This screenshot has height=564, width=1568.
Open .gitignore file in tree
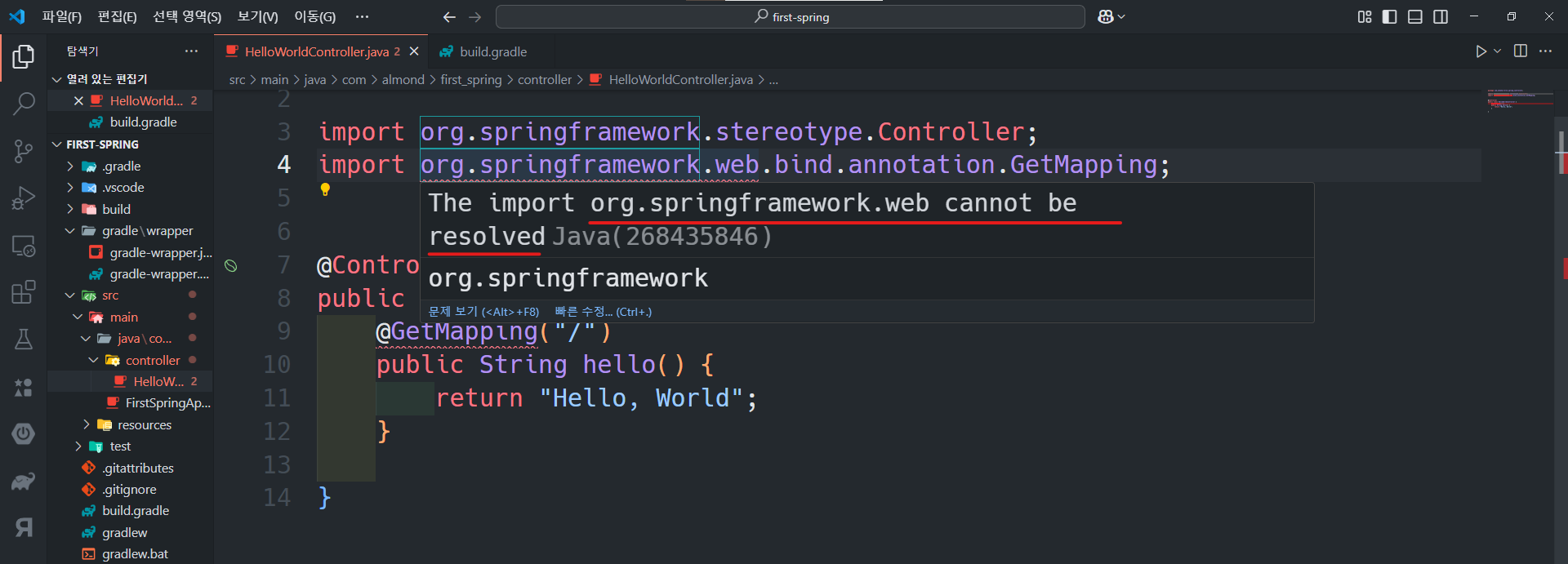click(x=129, y=490)
